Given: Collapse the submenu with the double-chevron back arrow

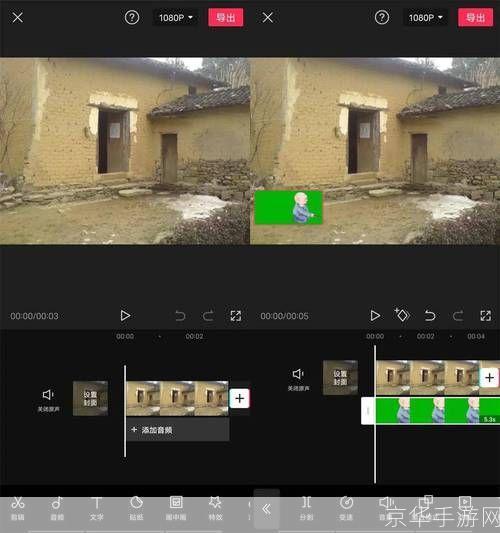Looking at the screenshot, I should click(x=266, y=509).
